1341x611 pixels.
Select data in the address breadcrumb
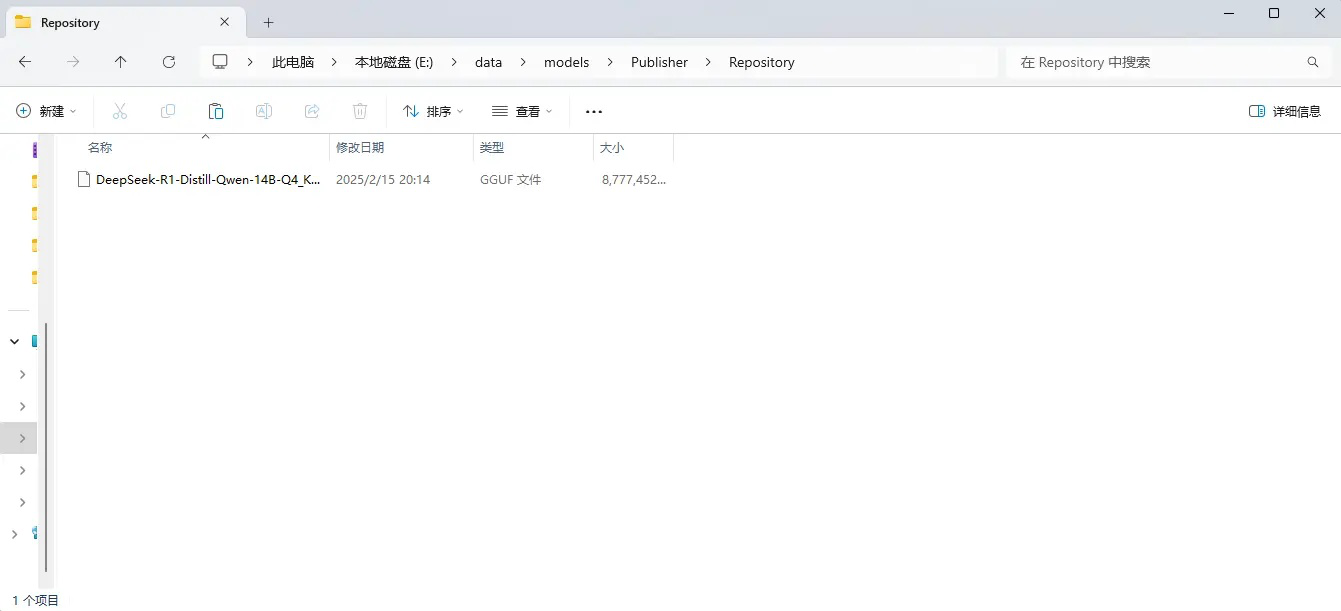click(488, 62)
